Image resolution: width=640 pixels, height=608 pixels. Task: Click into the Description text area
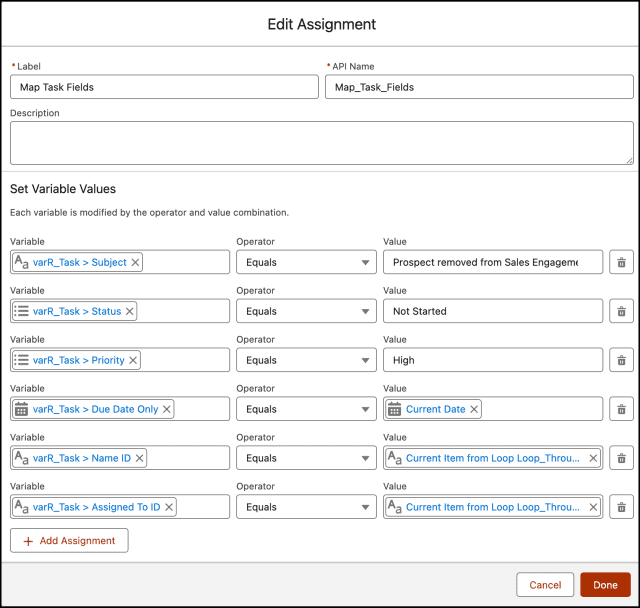[321, 143]
